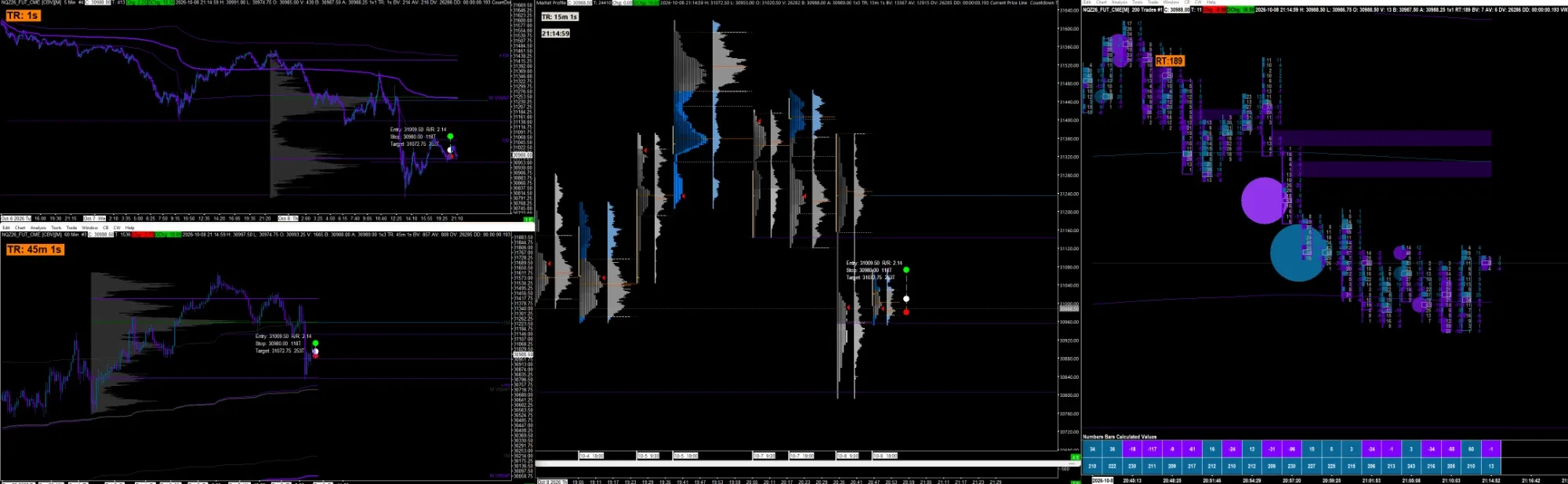
Task: Open the Chart menu in the 60 Min chart window
Action: tap(20, 227)
